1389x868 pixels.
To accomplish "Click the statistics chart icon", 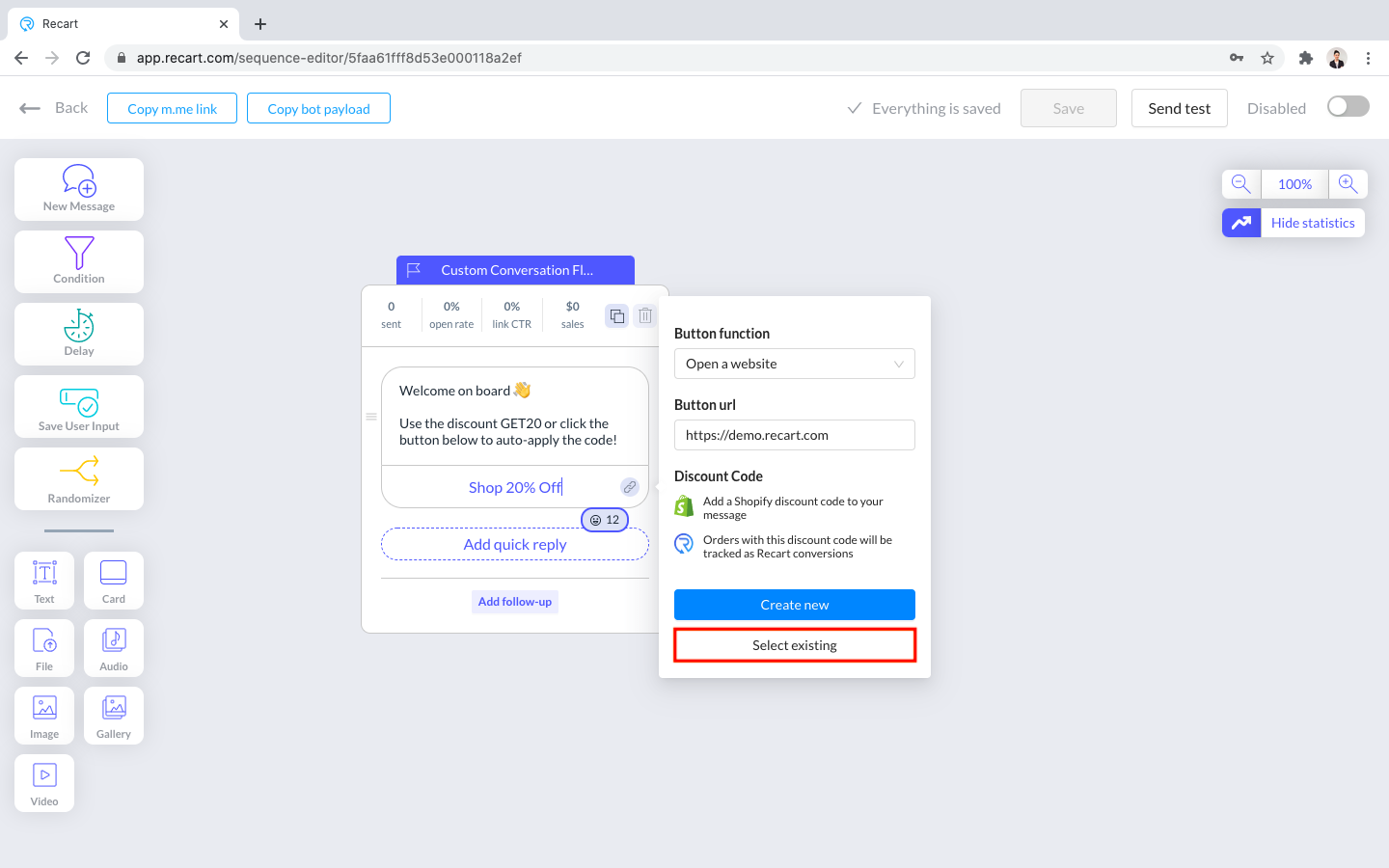I will point(1241,223).
